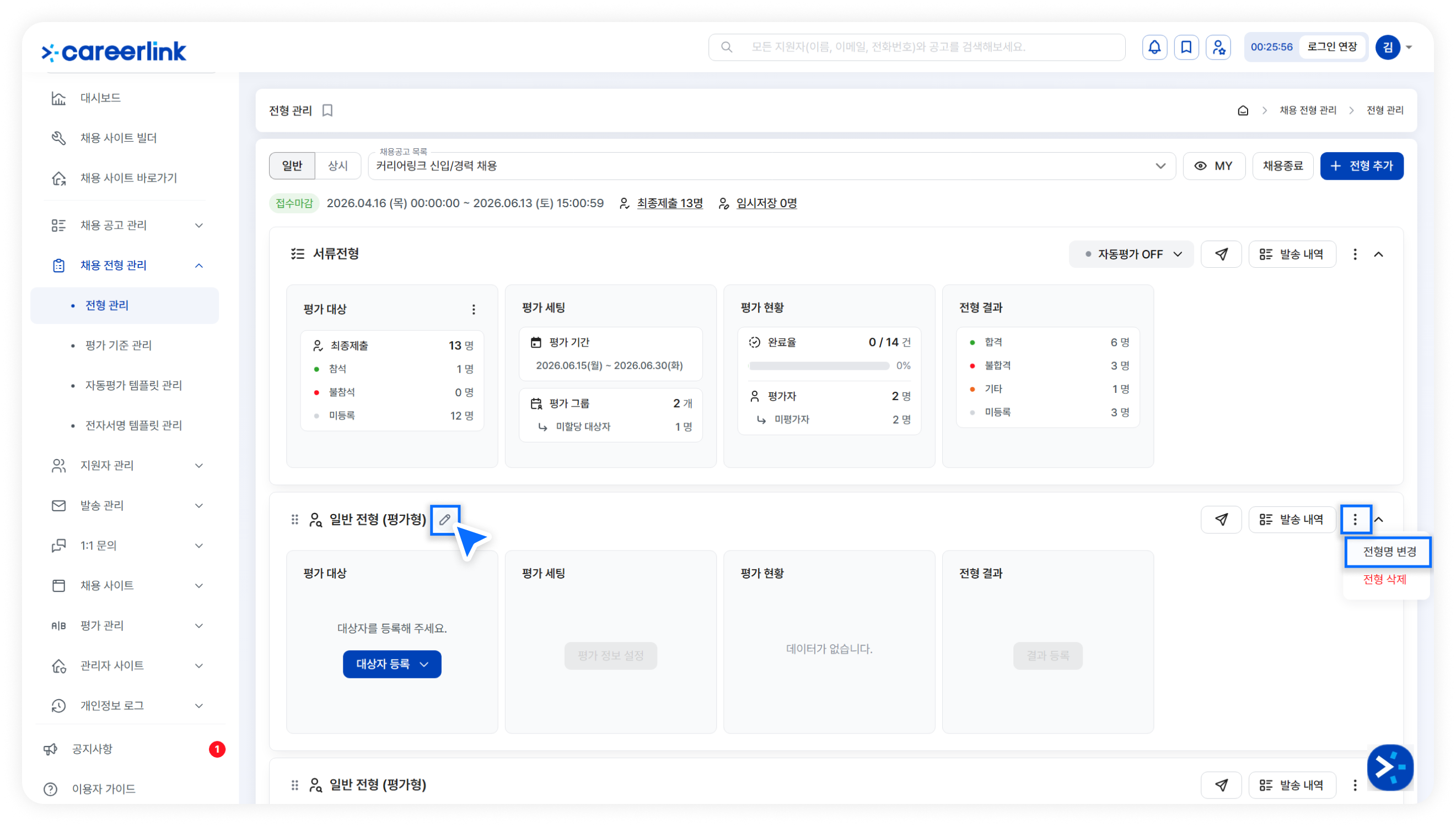Image resolution: width=1456 pixels, height=826 pixels.
Task: Click the applicant search input field
Action: pos(916,47)
